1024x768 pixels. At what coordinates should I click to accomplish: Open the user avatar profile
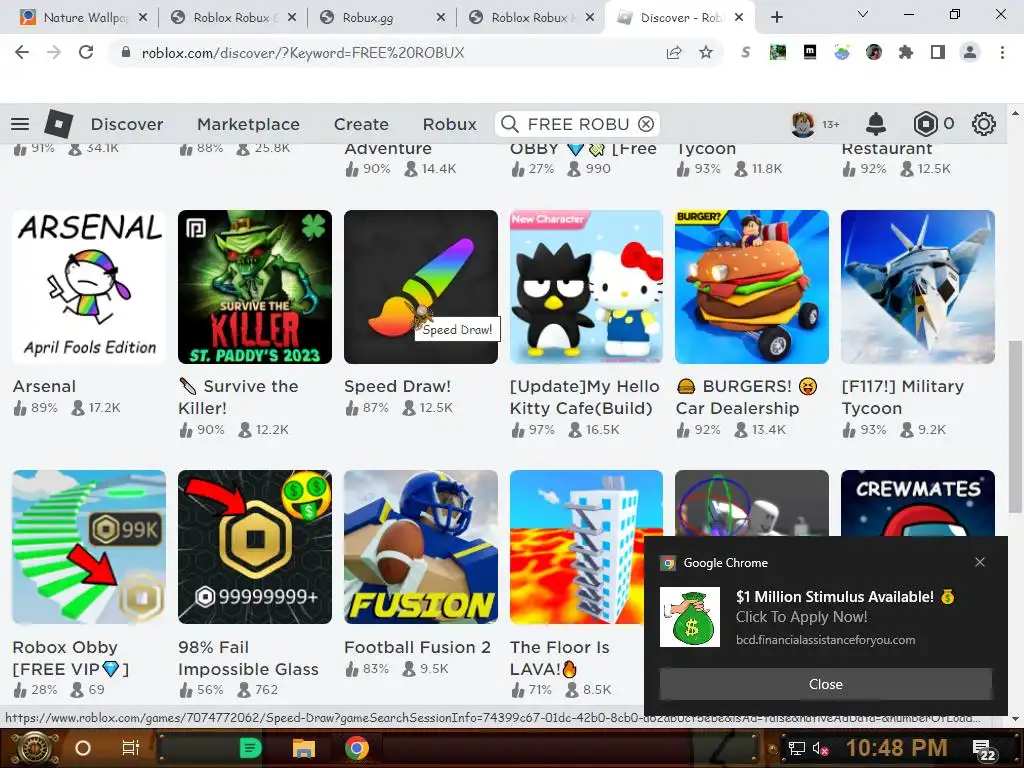point(803,124)
